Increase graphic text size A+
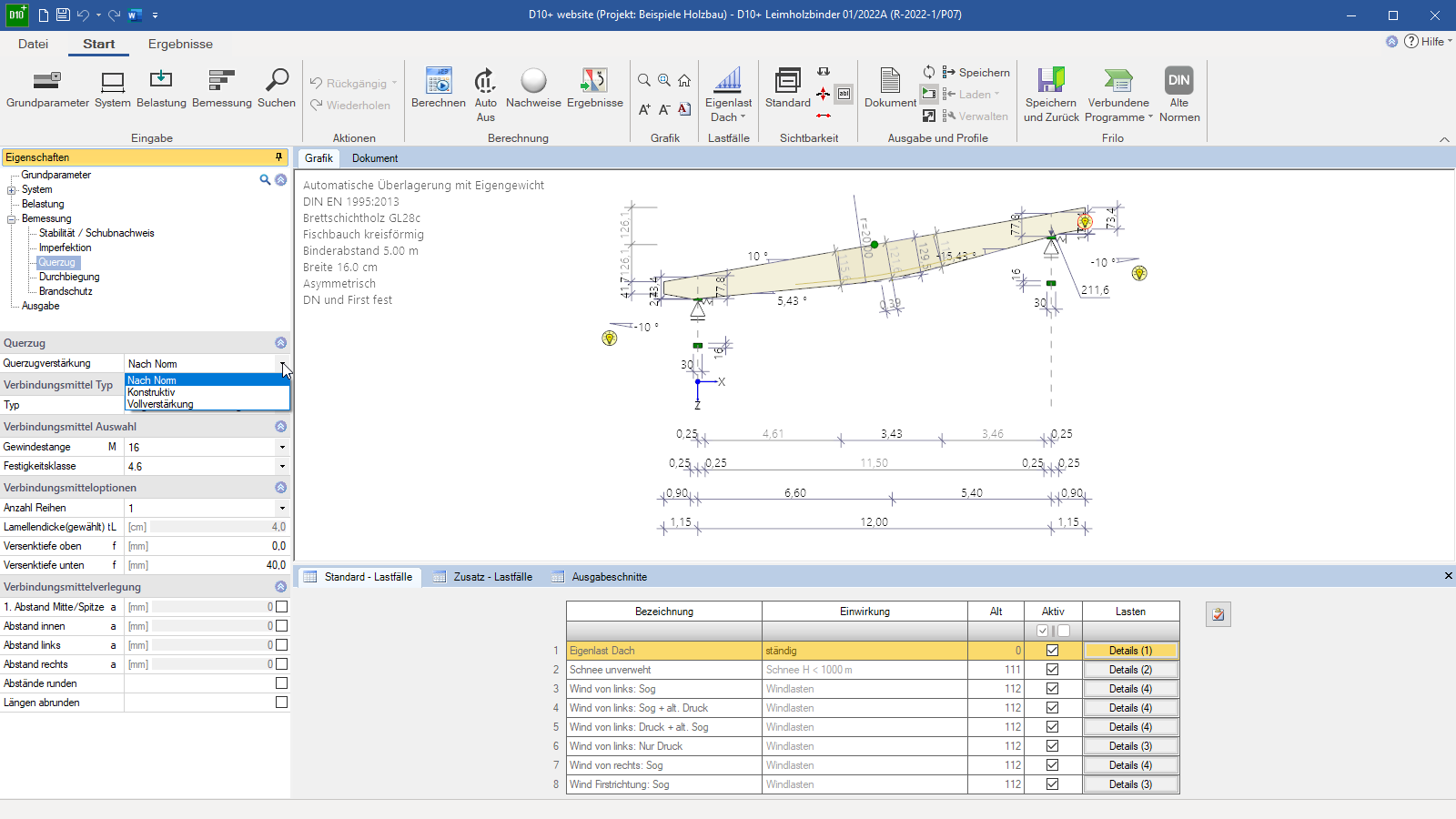Image resolution: width=1456 pixels, height=819 pixels. (644, 109)
